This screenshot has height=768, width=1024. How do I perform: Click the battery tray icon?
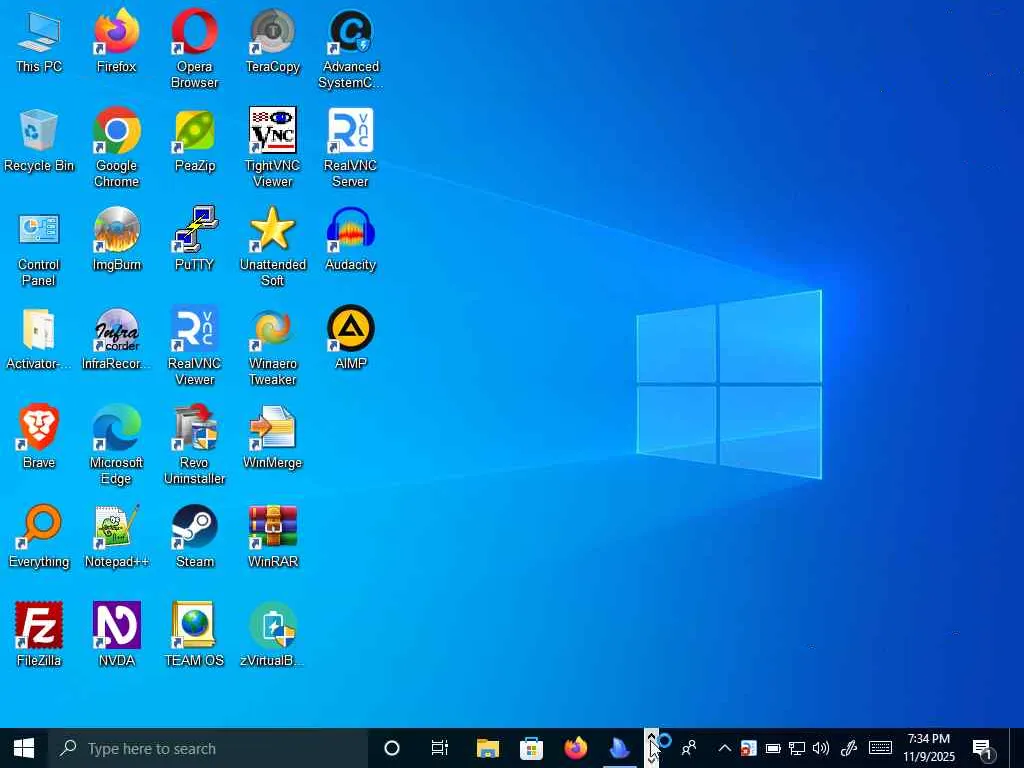(x=773, y=748)
